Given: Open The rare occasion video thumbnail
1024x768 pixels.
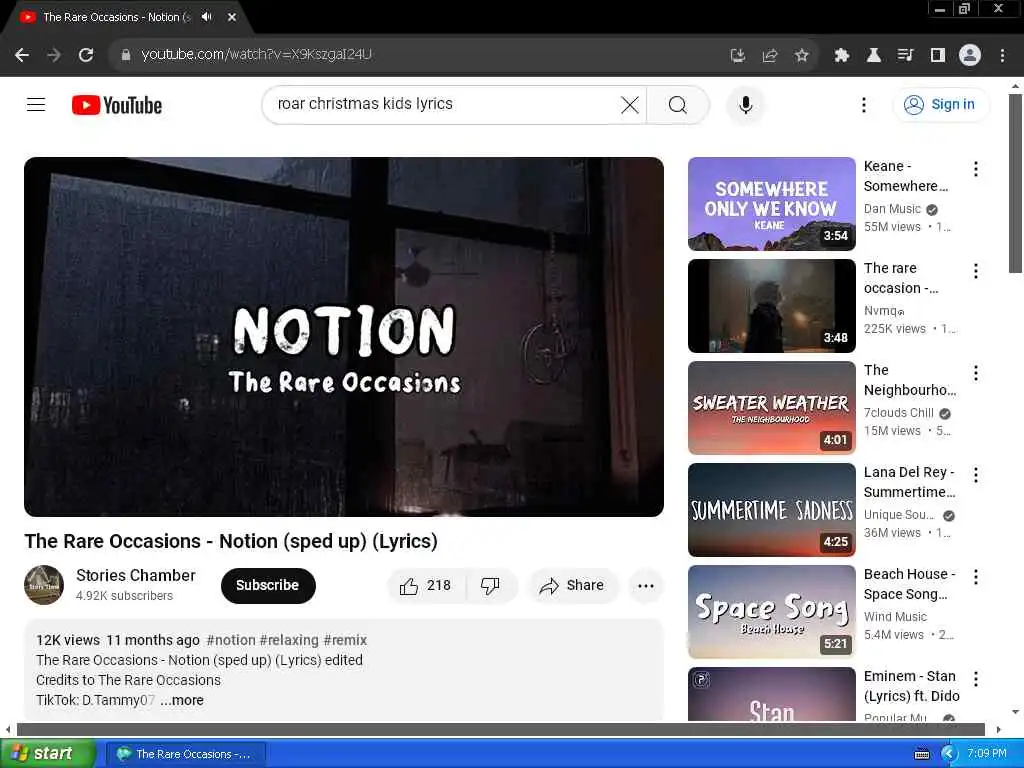Looking at the screenshot, I should pyautogui.click(x=771, y=306).
